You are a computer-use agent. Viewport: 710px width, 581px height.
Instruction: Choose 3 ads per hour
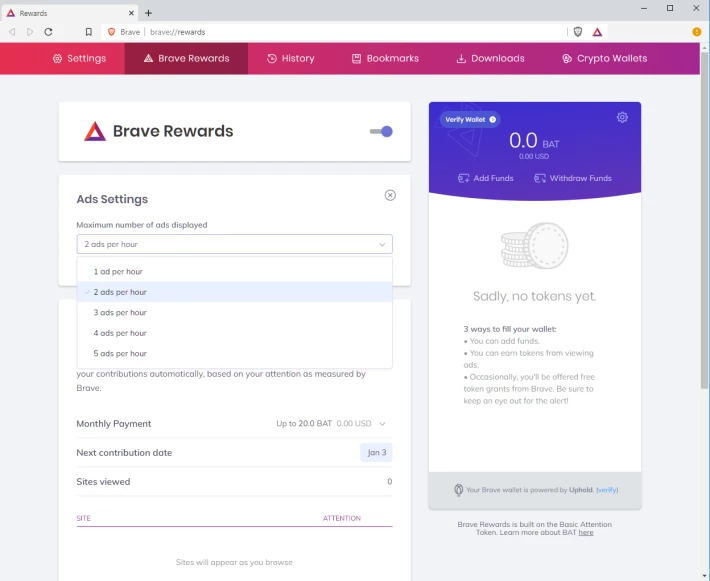(235, 312)
